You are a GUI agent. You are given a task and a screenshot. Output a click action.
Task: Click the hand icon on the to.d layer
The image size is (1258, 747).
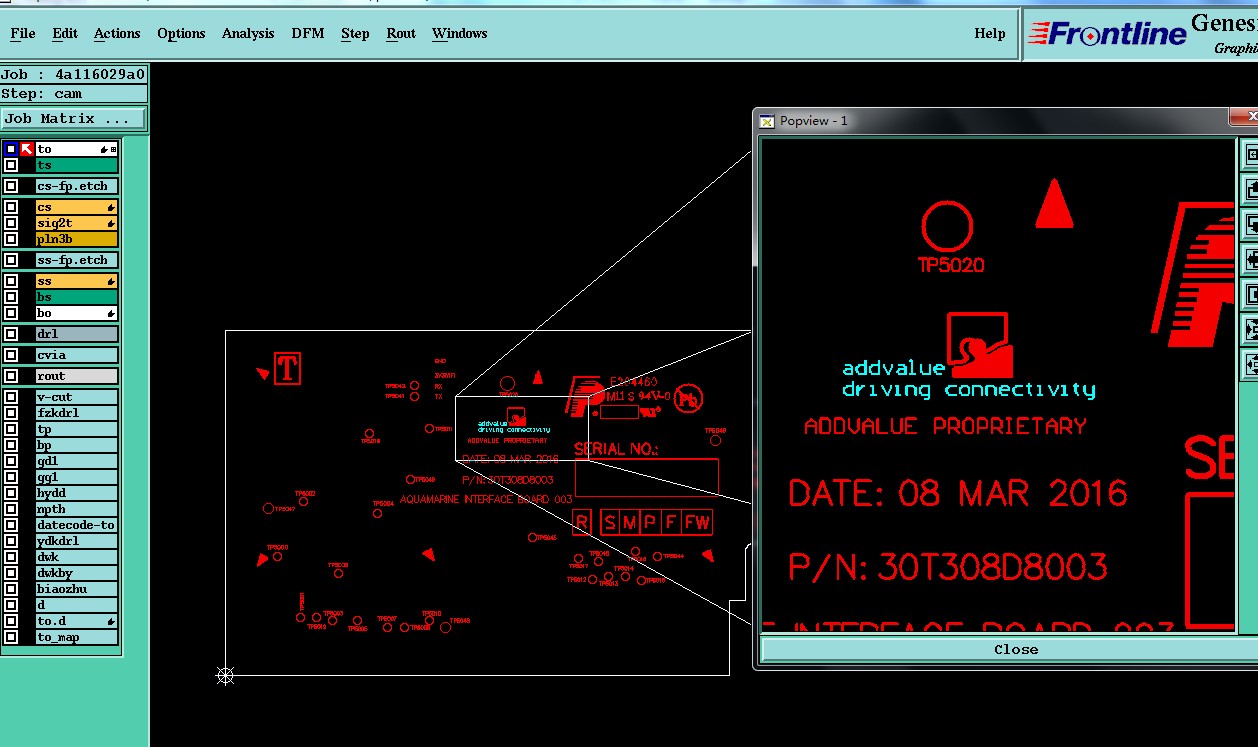coord(112,621)
